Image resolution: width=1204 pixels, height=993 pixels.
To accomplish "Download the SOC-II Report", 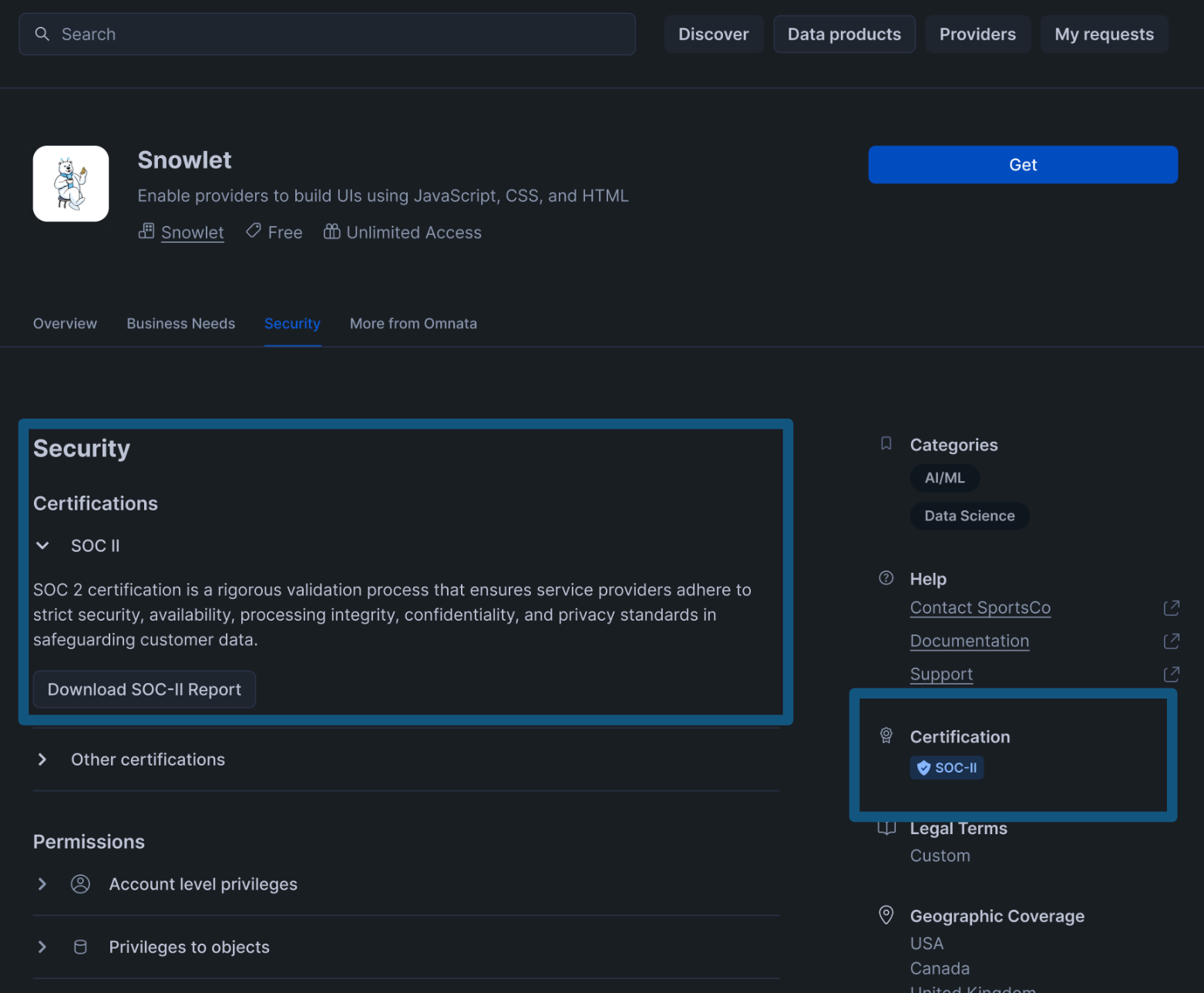I will pyautogui.click(x=144, y=688).
